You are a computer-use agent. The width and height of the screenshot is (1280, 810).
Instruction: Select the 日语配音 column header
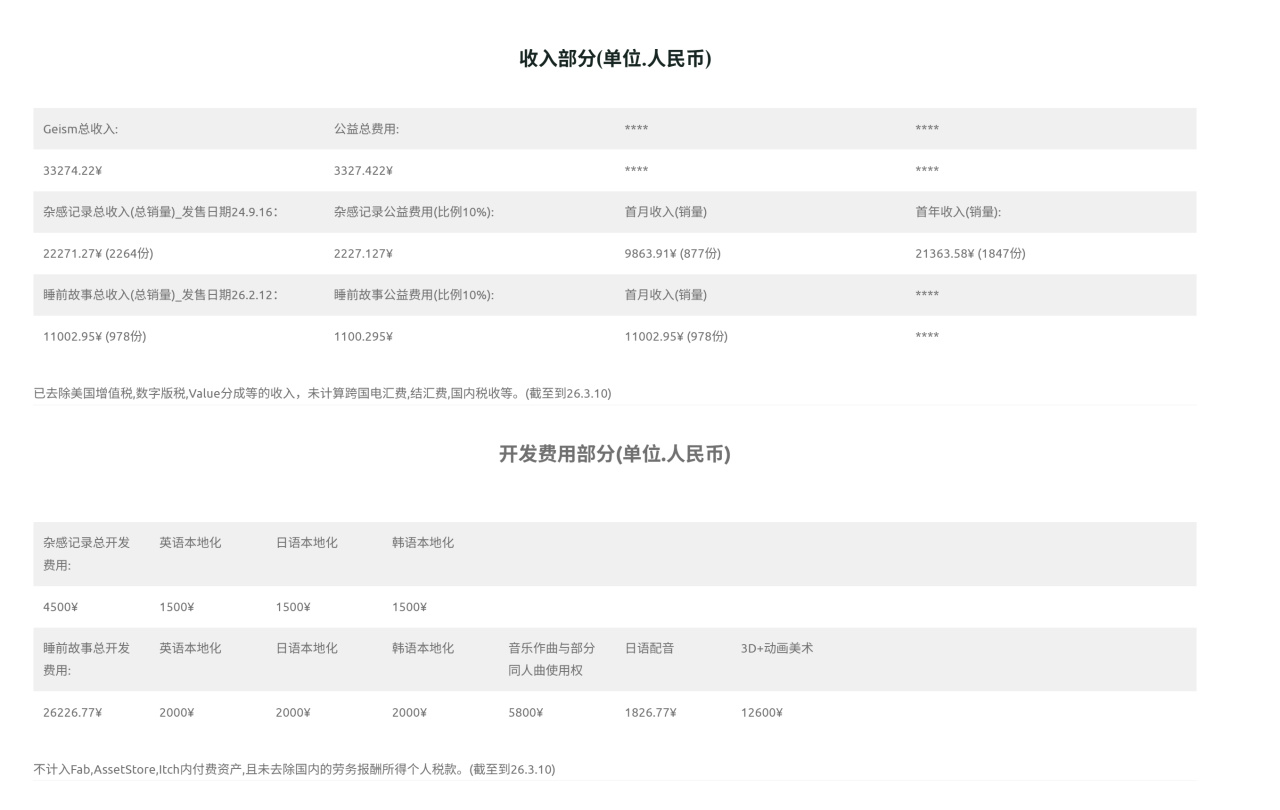(649, 649)
